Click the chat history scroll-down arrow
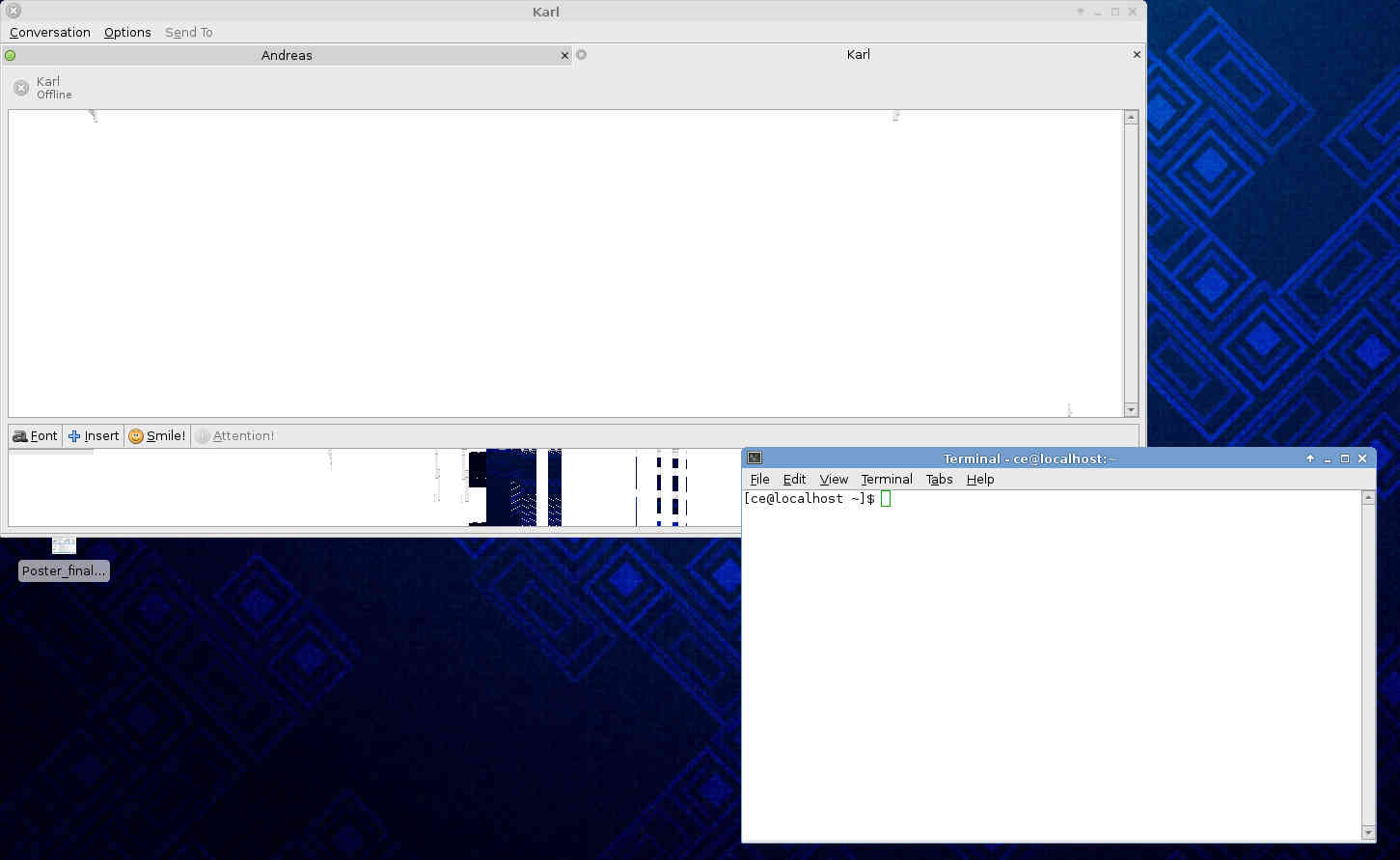This screenshot has width=1400, height=860. [x=1131, y=410]
